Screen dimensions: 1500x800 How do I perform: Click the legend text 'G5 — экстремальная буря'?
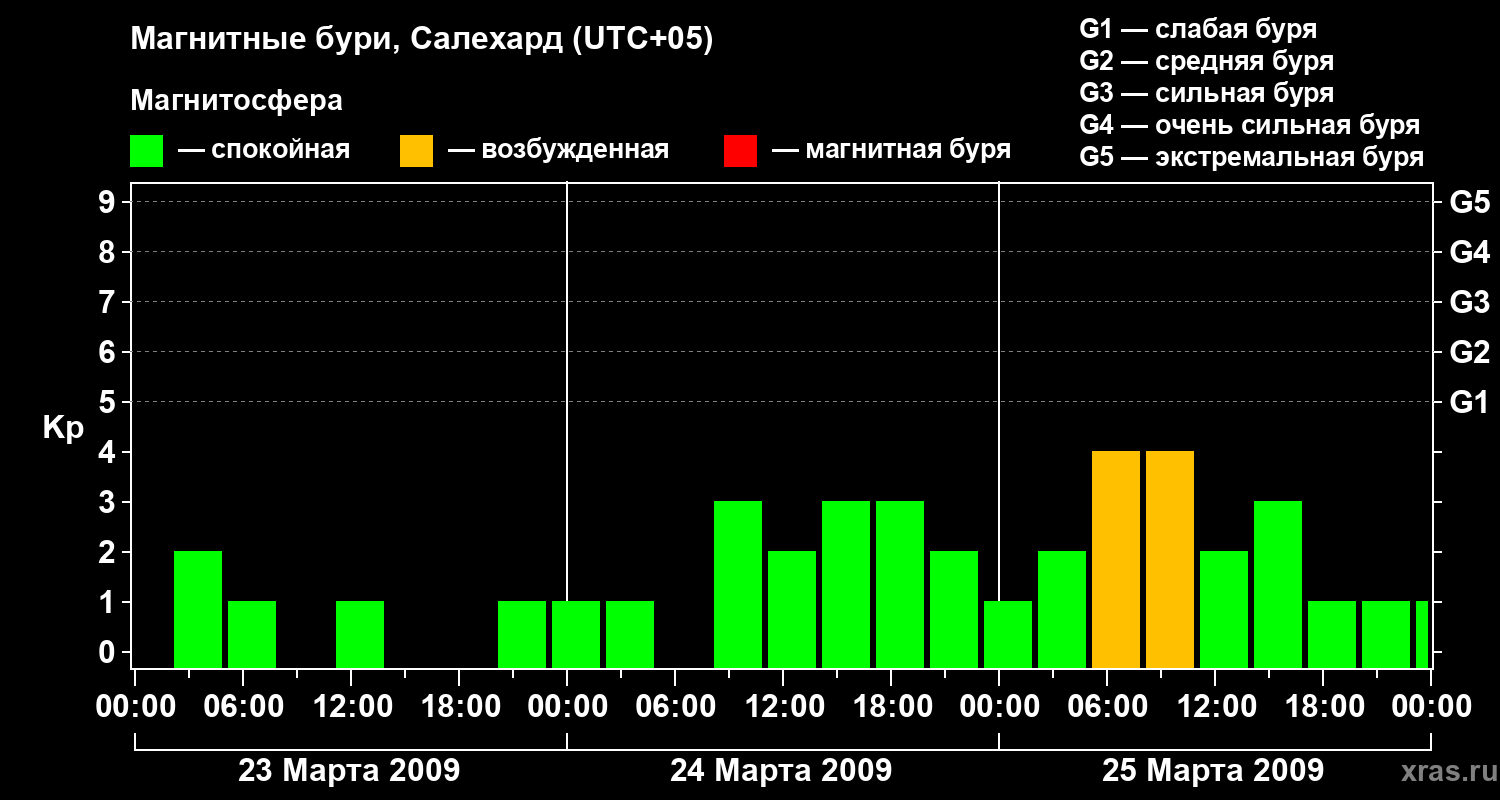1252,157
